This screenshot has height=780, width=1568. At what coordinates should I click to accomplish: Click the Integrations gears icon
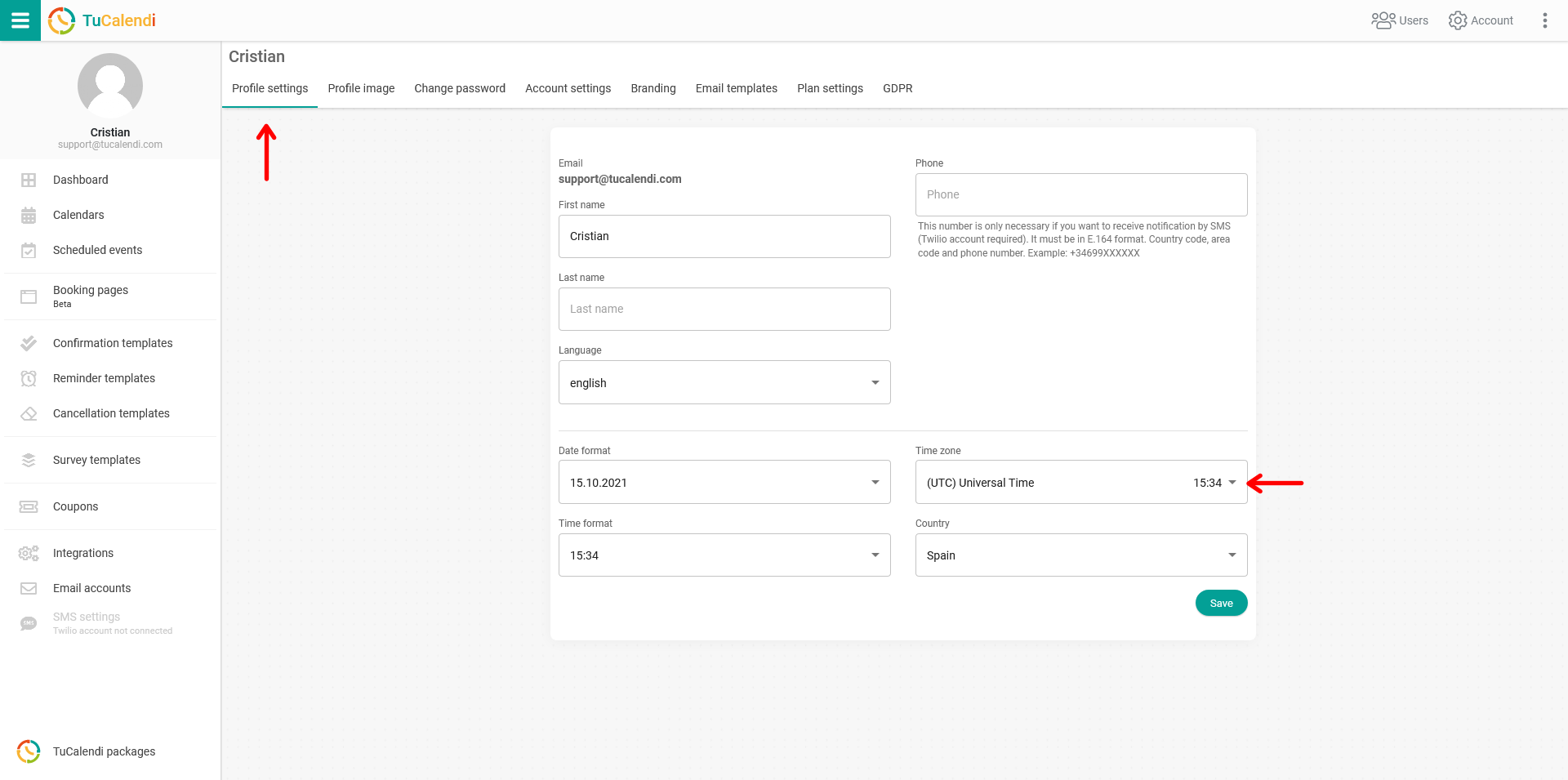[x=29, y=553]
